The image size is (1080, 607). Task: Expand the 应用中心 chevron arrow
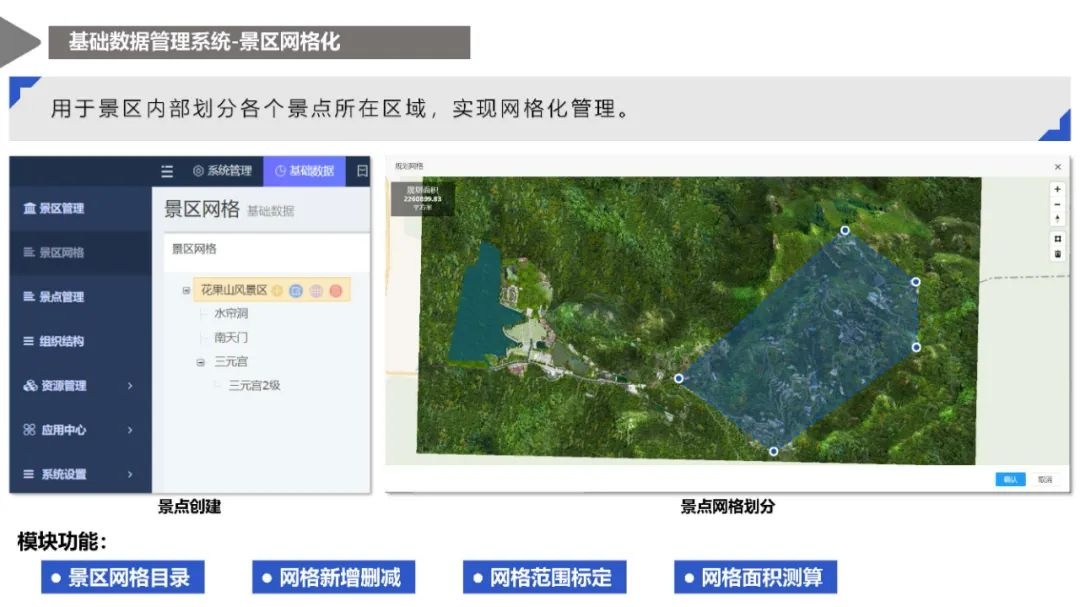(129, 429)
